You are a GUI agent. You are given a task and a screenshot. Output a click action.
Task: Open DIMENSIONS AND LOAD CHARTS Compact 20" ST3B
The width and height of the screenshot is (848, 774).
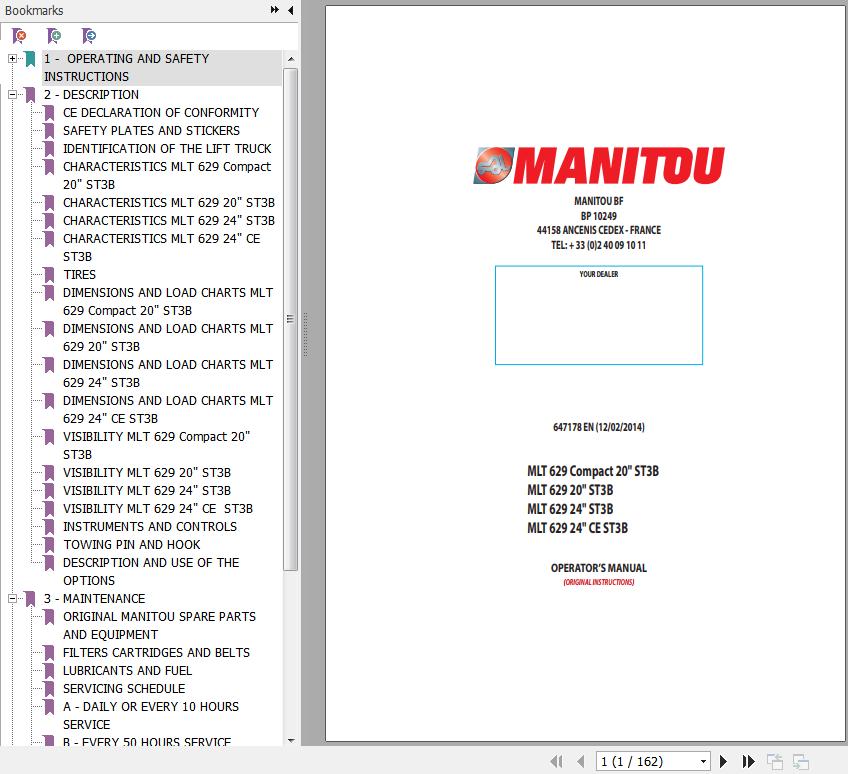[x=168, y=301]
